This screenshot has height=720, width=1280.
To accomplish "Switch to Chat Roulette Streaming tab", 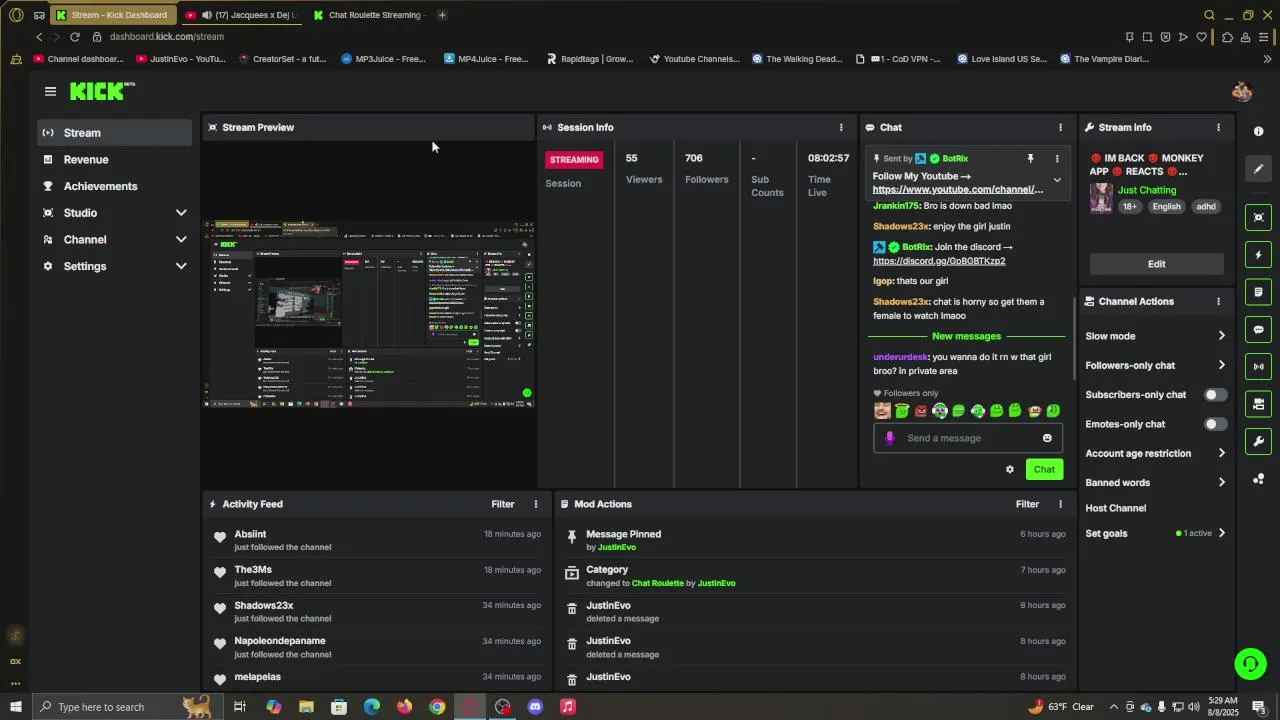I will (x=368, y=15).
